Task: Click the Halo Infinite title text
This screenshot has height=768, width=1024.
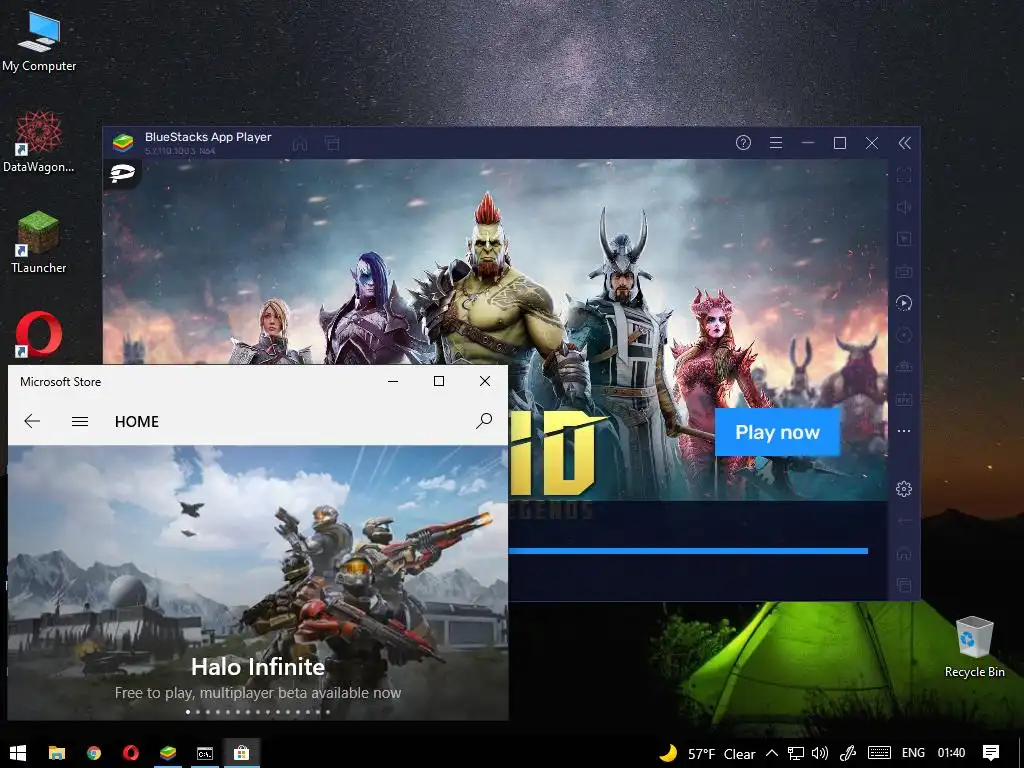Action: tap(258, 667)
